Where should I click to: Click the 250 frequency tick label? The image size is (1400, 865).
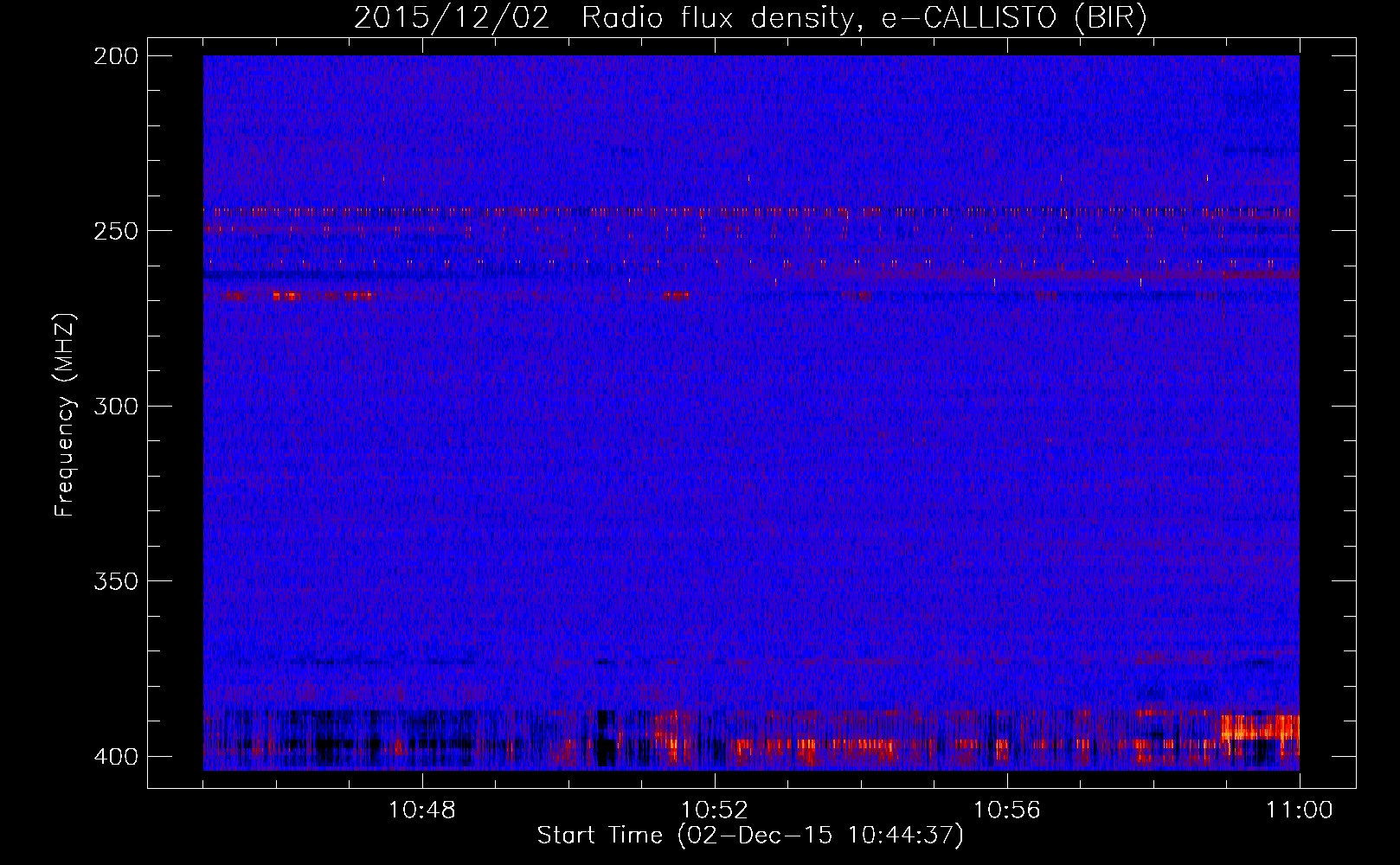[x=115, y=231]
